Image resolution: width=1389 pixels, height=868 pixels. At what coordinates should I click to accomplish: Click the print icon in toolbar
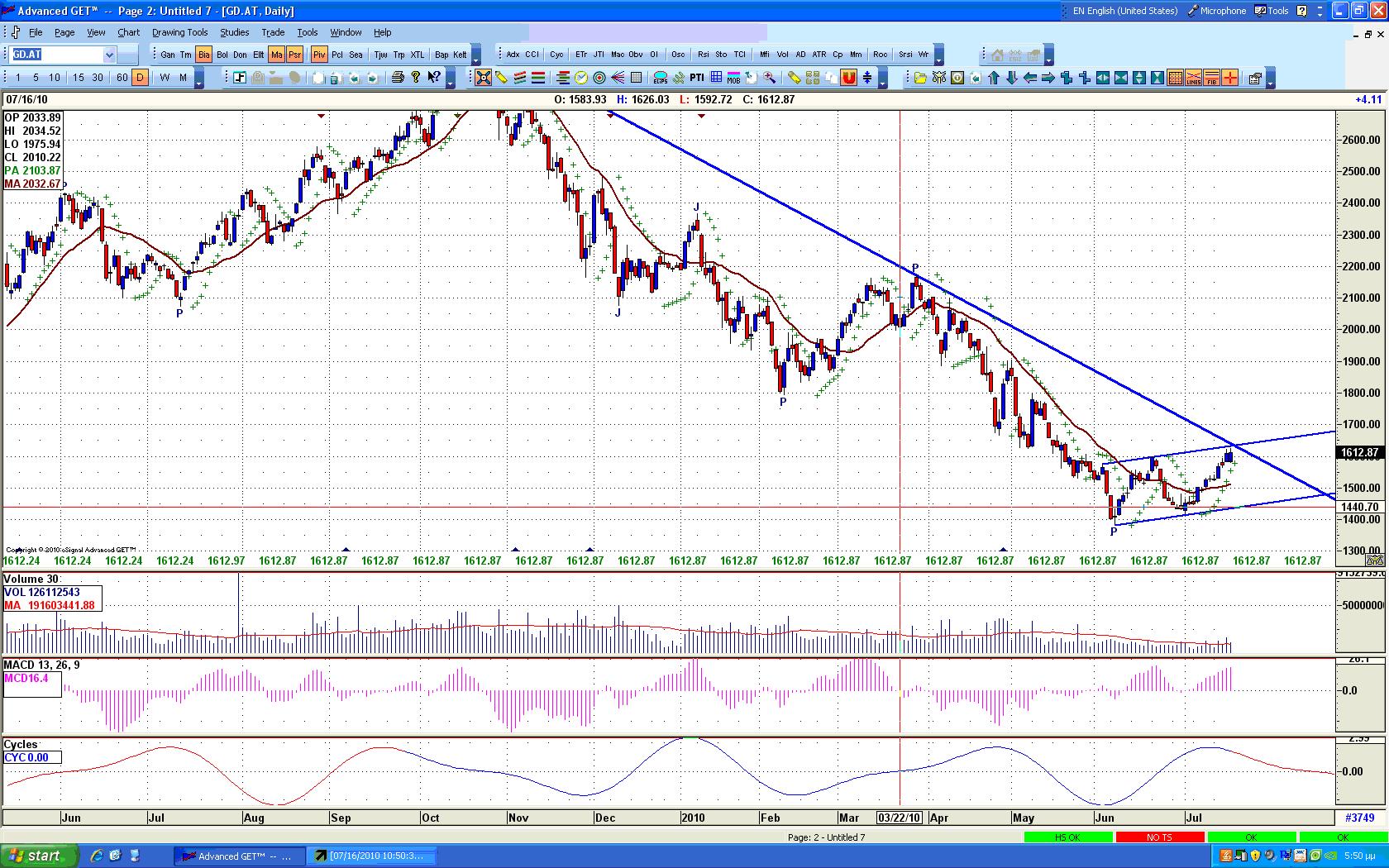(x=397, y=78)
